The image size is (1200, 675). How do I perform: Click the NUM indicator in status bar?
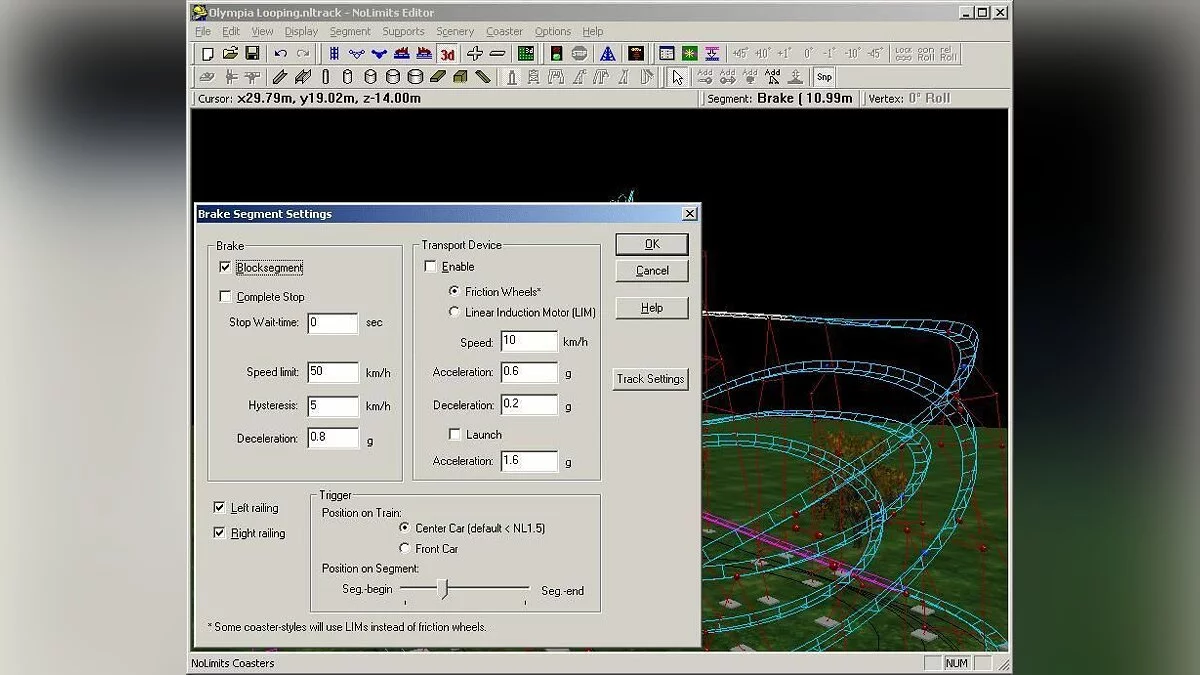[x=956, y=663]
